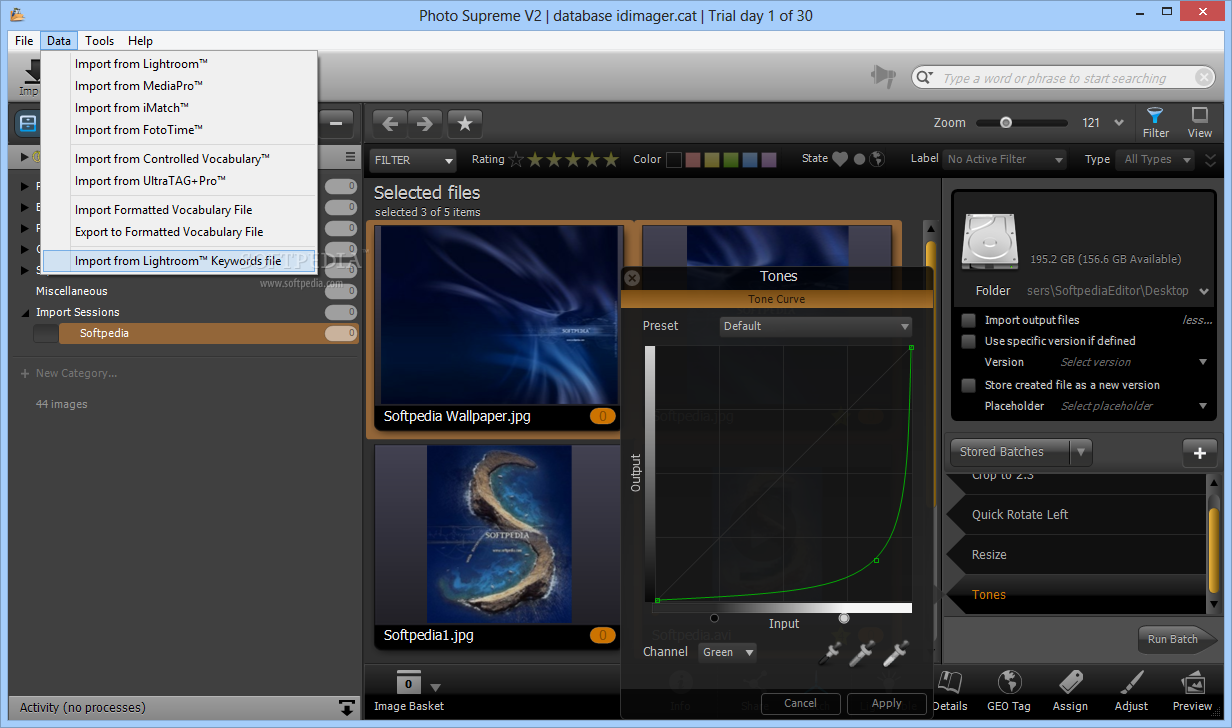The width and height of the screenshot is (1232, 728).
Task: Pick the white point eyedropper
Action: click(x=895, y=654)
